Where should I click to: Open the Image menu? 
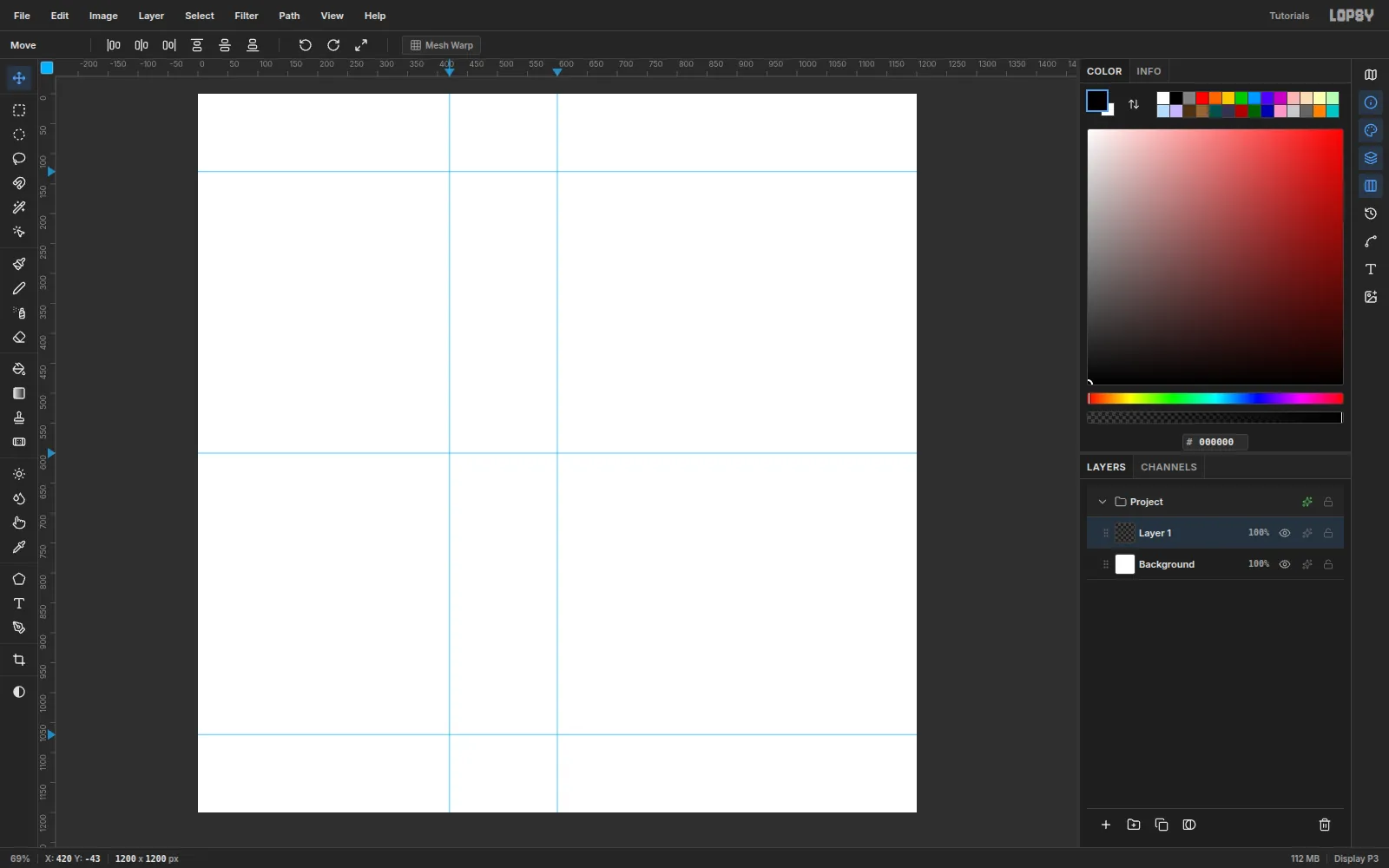point(103,16)
